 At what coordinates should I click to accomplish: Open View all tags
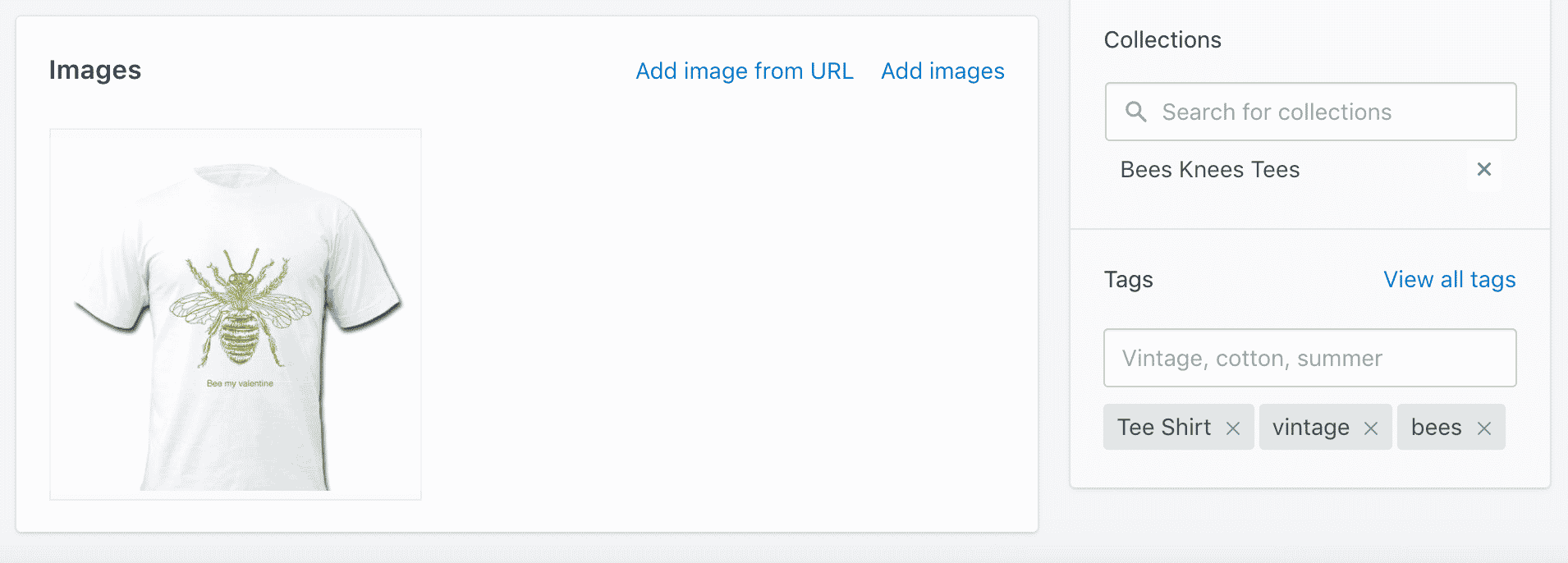[x=1449, y=280]
